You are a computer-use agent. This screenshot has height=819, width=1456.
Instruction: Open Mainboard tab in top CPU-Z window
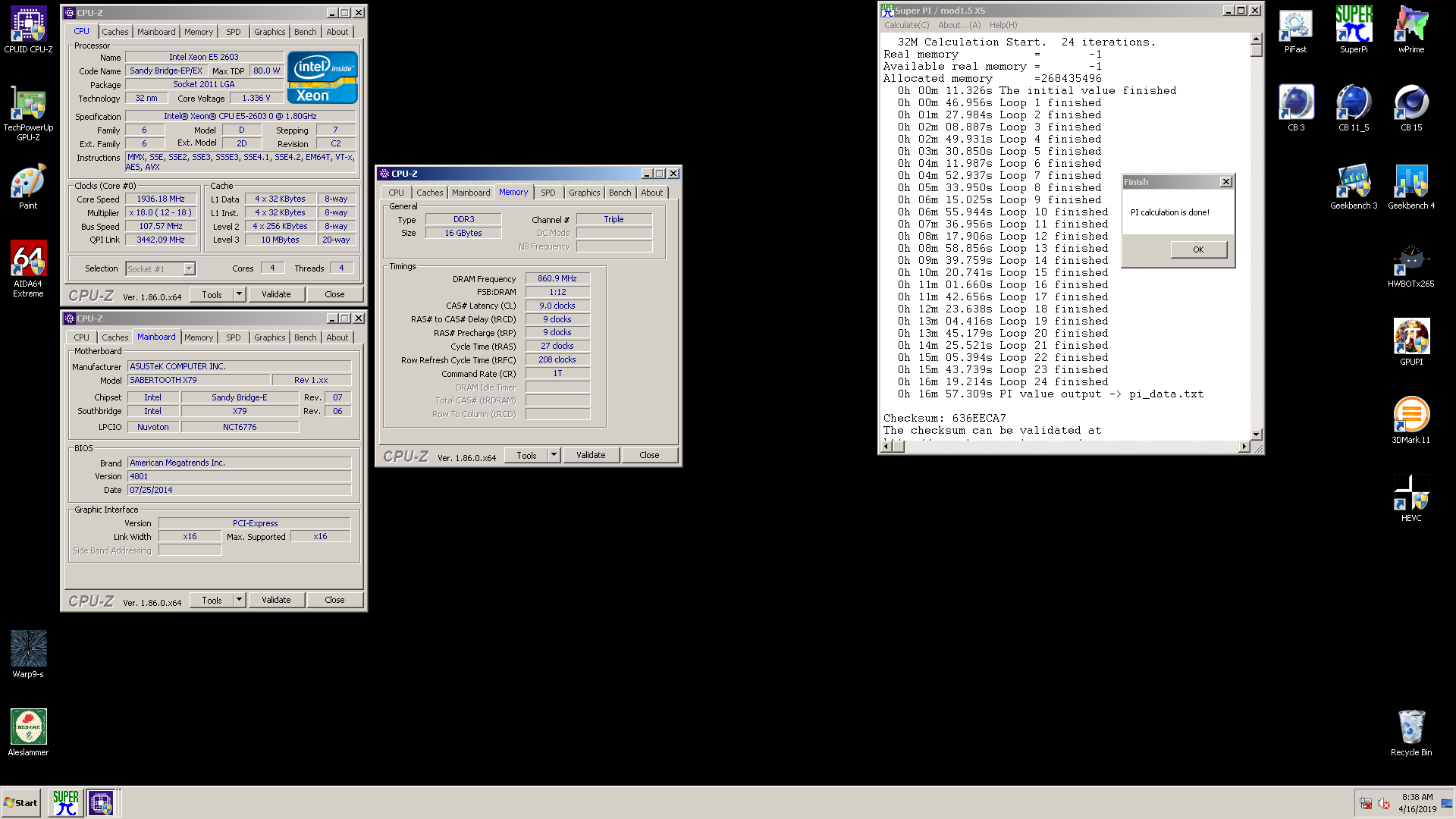156,32
